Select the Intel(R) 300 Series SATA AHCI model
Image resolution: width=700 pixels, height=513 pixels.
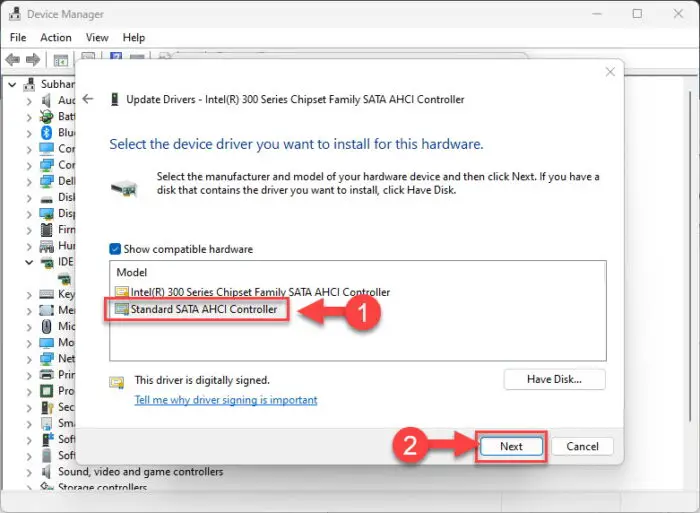pyautogui.click(x=253, y=292)
